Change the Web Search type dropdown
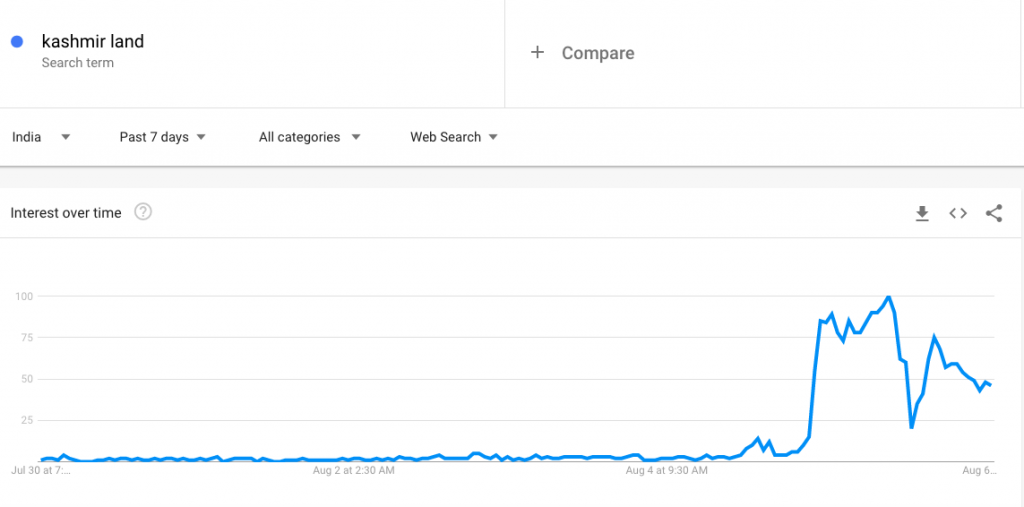Screen dimensions: 1024x507 454,137
